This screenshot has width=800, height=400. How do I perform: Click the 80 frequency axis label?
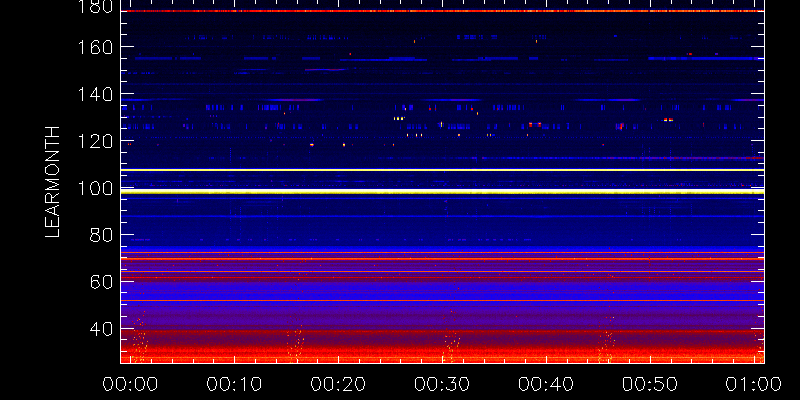click(x=102, y=236)
